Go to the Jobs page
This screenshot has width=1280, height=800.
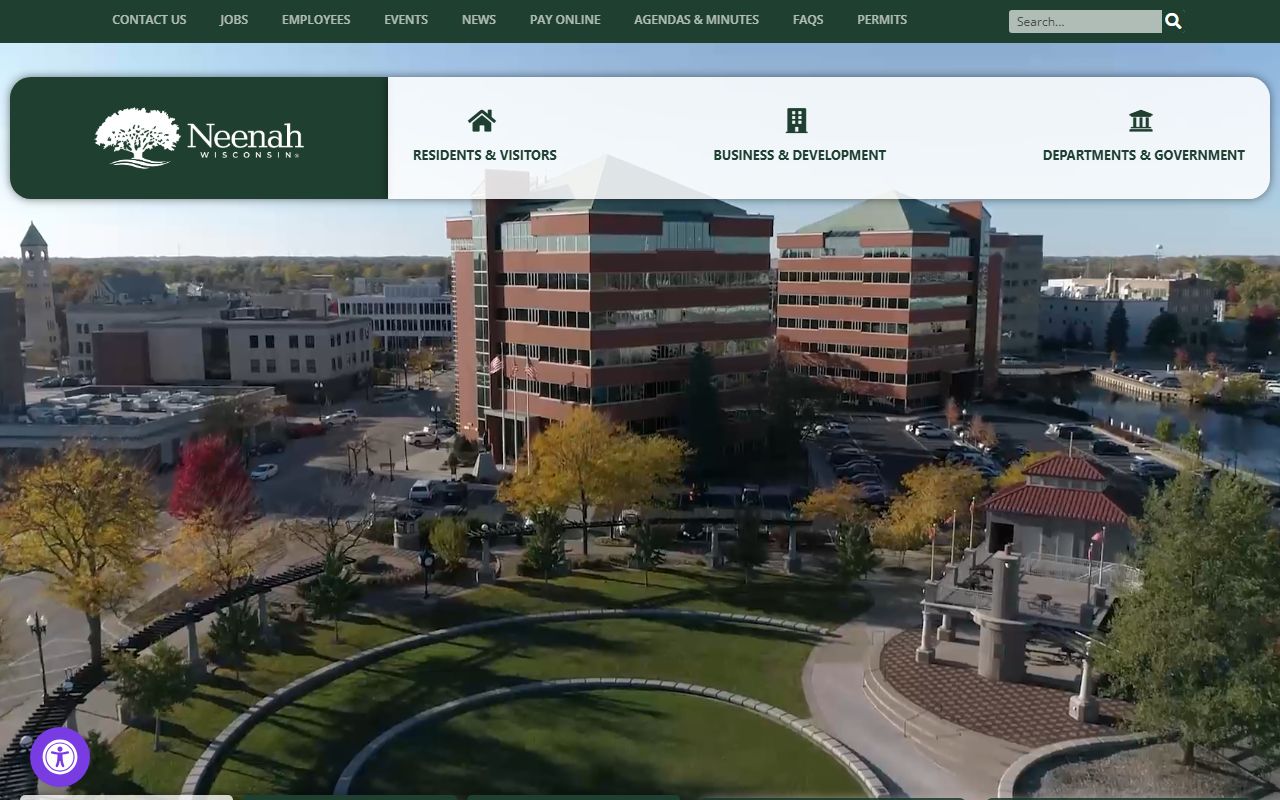pos(234,20)
